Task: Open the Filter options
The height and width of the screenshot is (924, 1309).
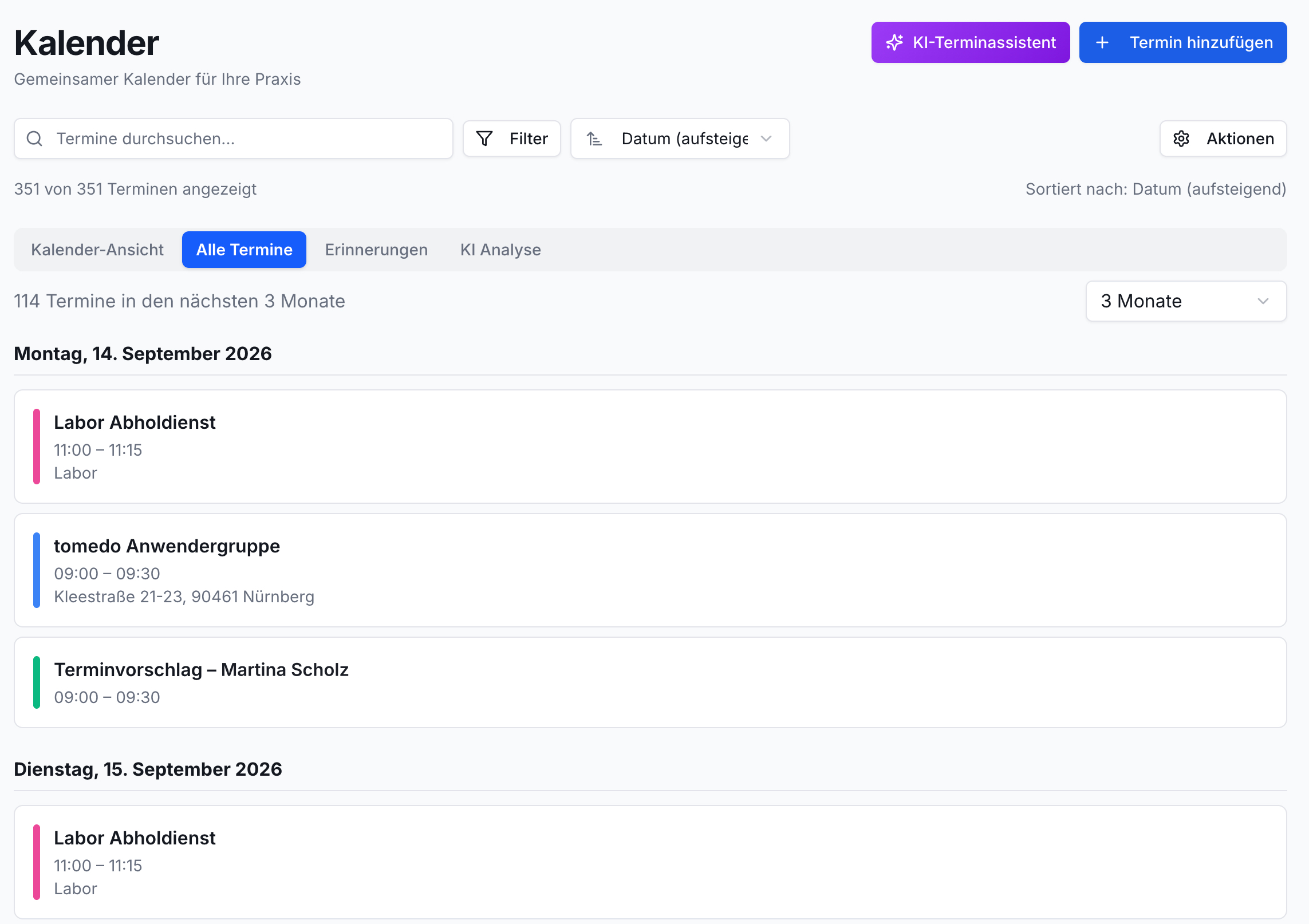Action: click(512, 139)
